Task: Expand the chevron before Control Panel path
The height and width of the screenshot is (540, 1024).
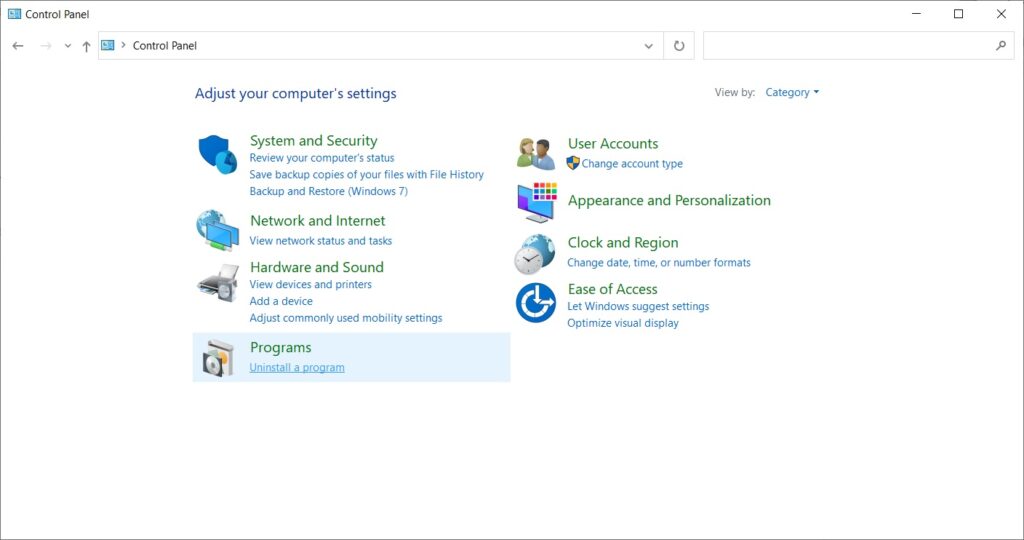Action: (x=123, y=45)
